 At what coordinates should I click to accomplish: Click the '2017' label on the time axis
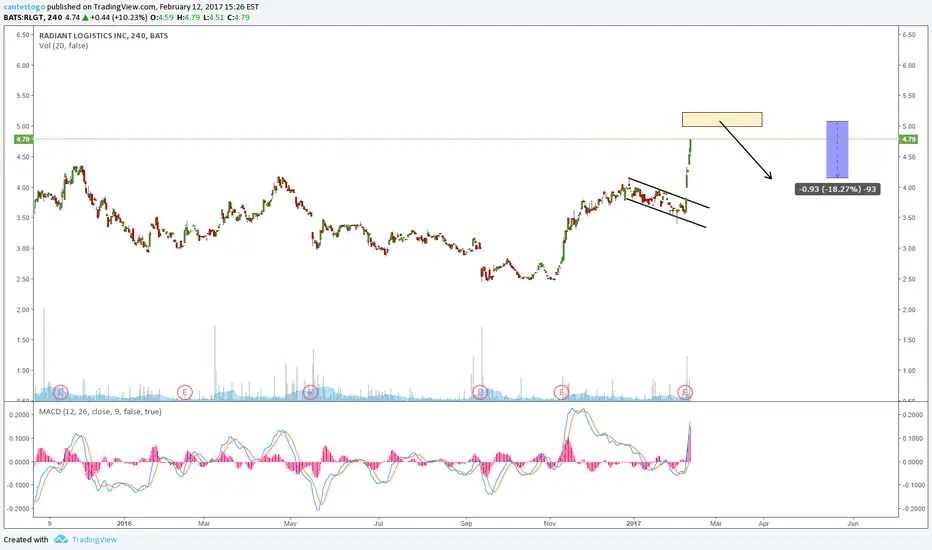[634, 524]
